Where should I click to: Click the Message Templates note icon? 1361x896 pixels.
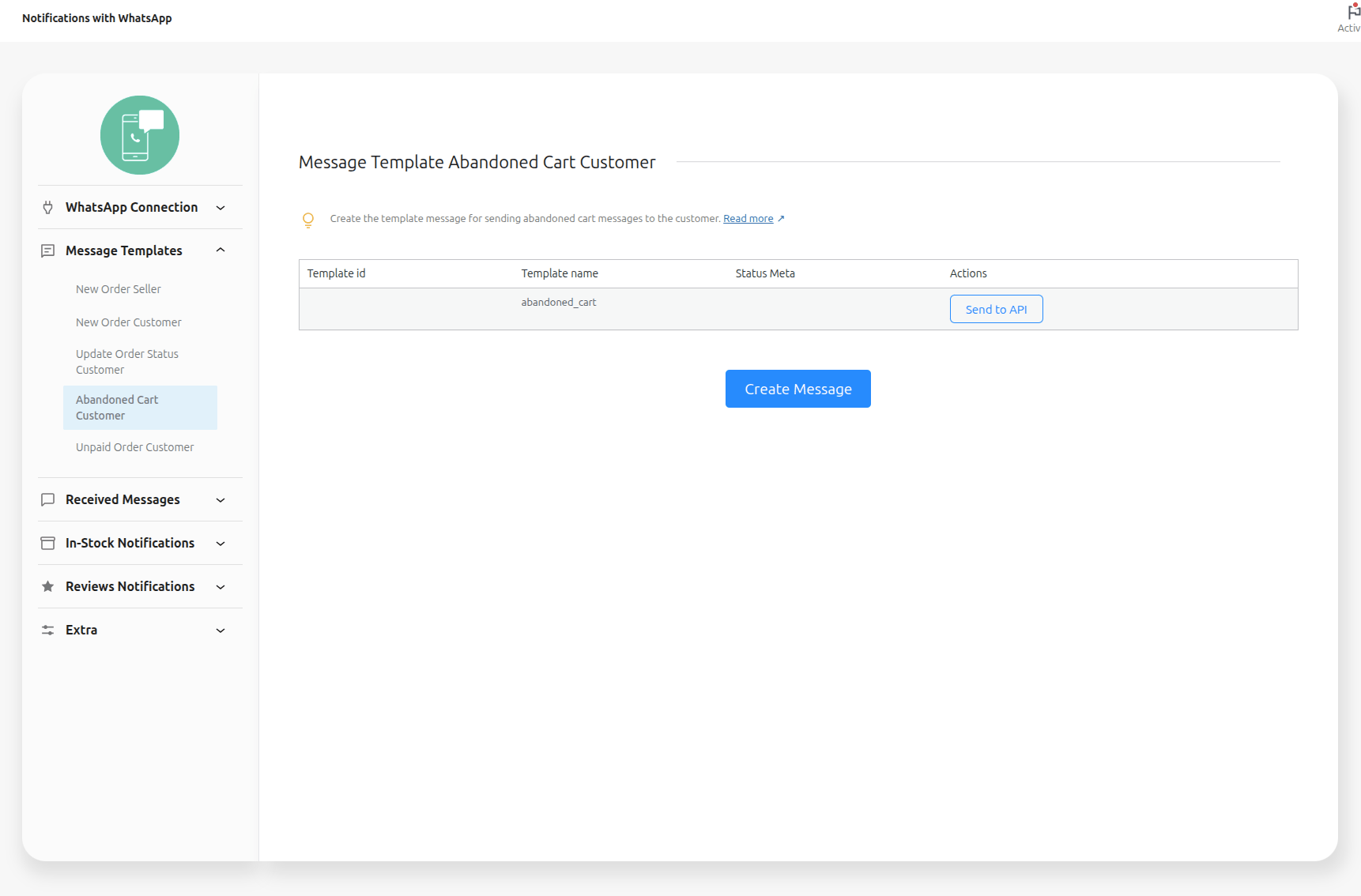point(48,250)
